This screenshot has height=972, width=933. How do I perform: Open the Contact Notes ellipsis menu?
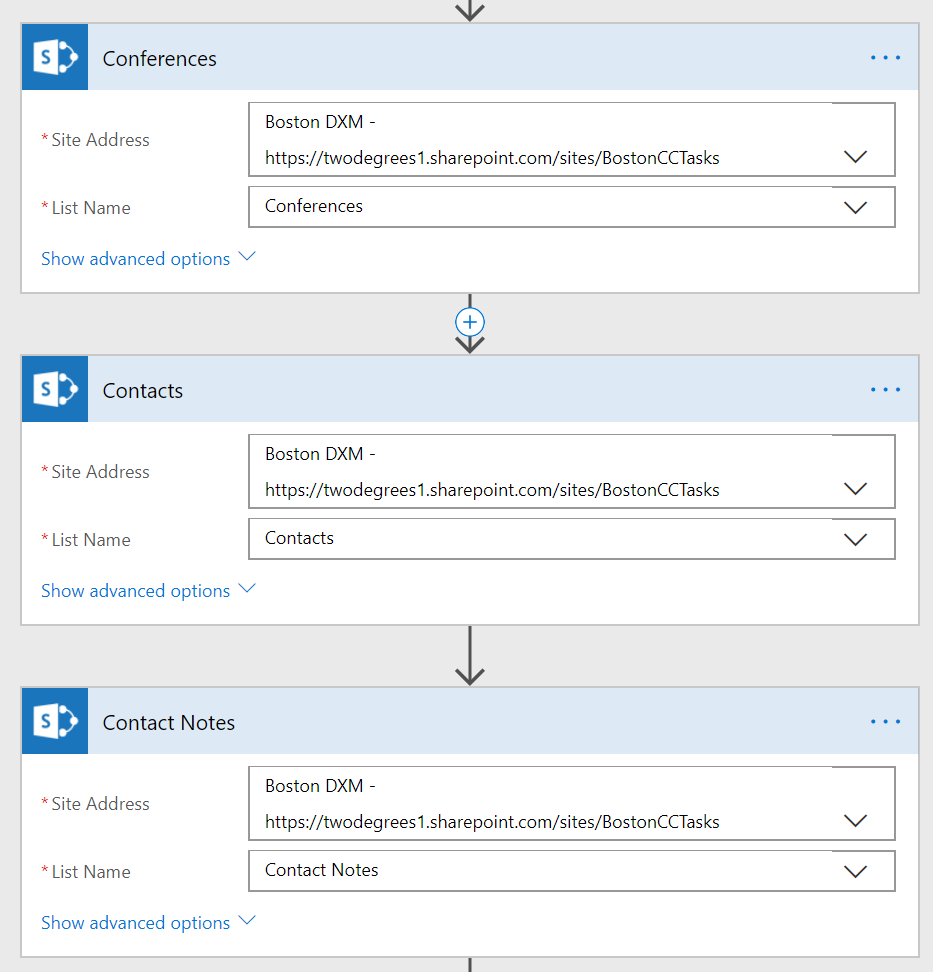coord(885,721)
